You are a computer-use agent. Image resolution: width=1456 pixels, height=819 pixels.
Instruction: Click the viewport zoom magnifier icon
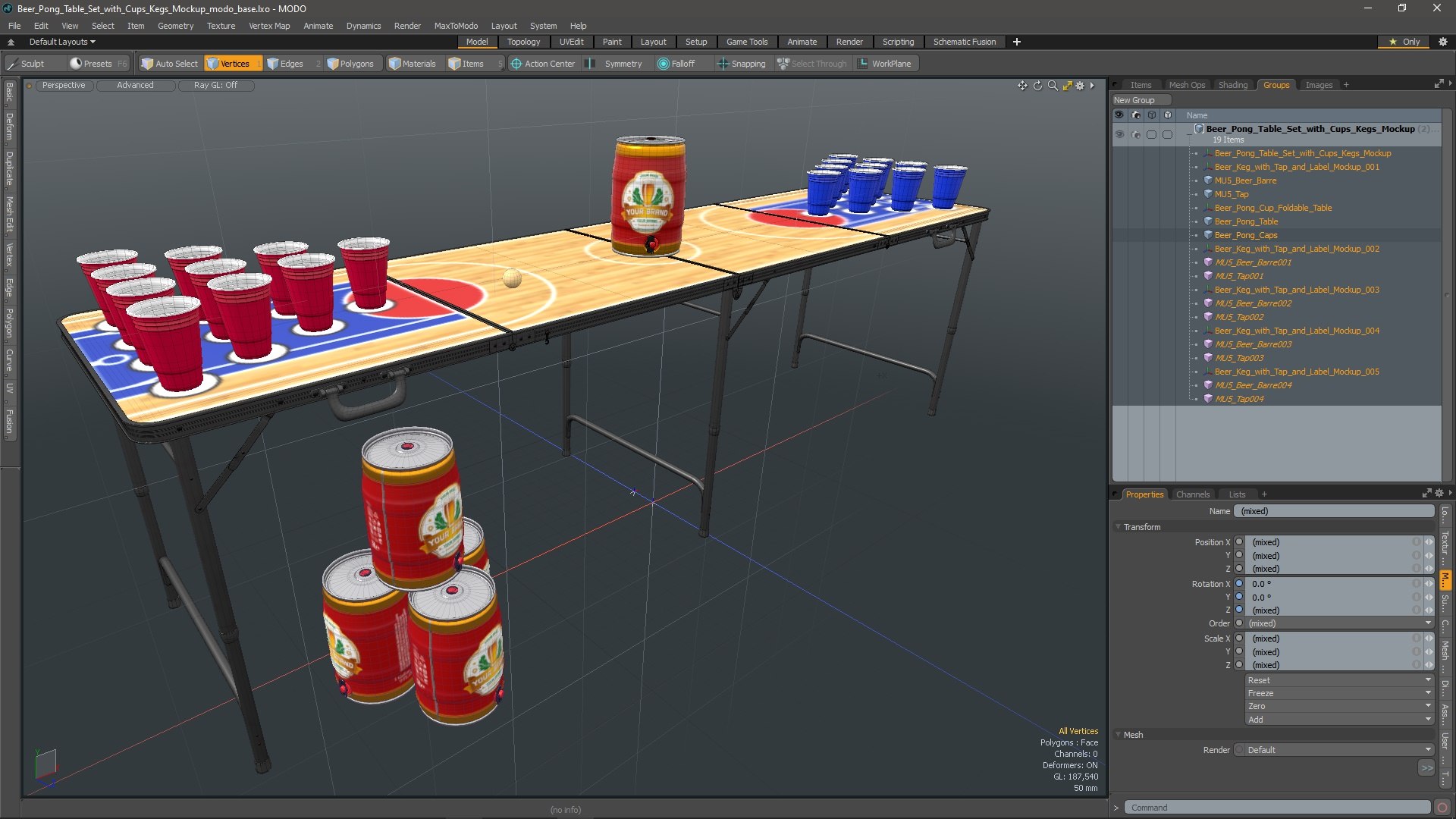[x=1053, y=86]
